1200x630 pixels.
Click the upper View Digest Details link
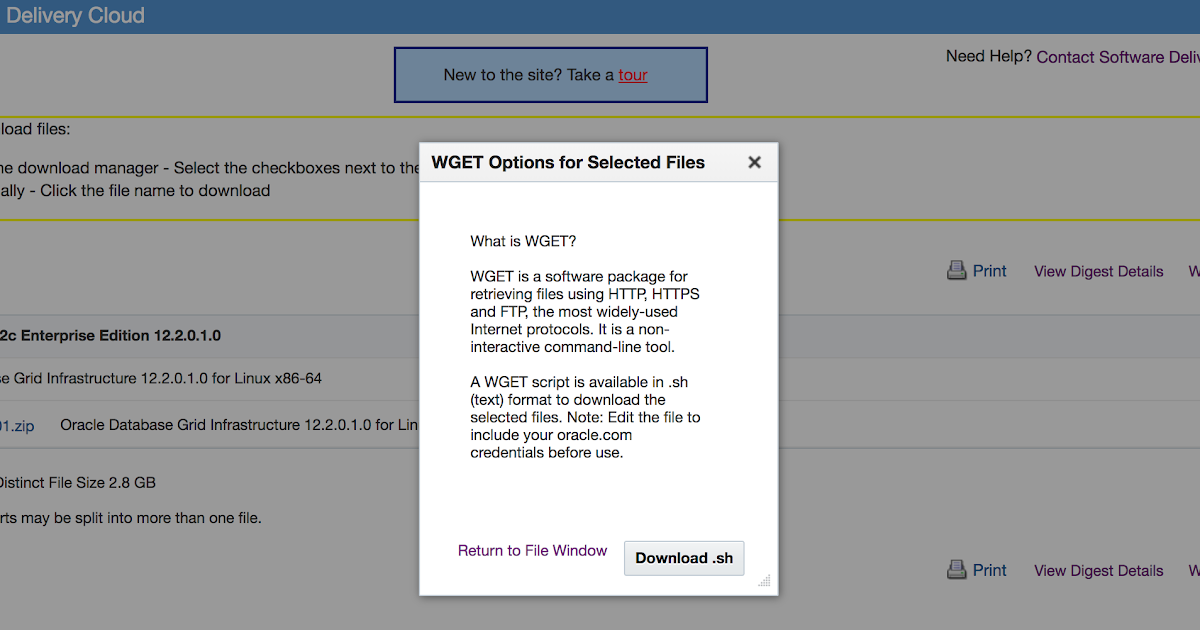click(x=1098, y=271)
